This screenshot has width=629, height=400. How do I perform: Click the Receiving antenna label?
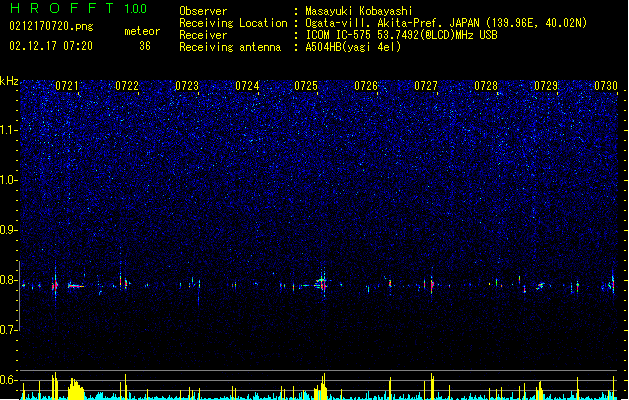click(x=230, y=47)
